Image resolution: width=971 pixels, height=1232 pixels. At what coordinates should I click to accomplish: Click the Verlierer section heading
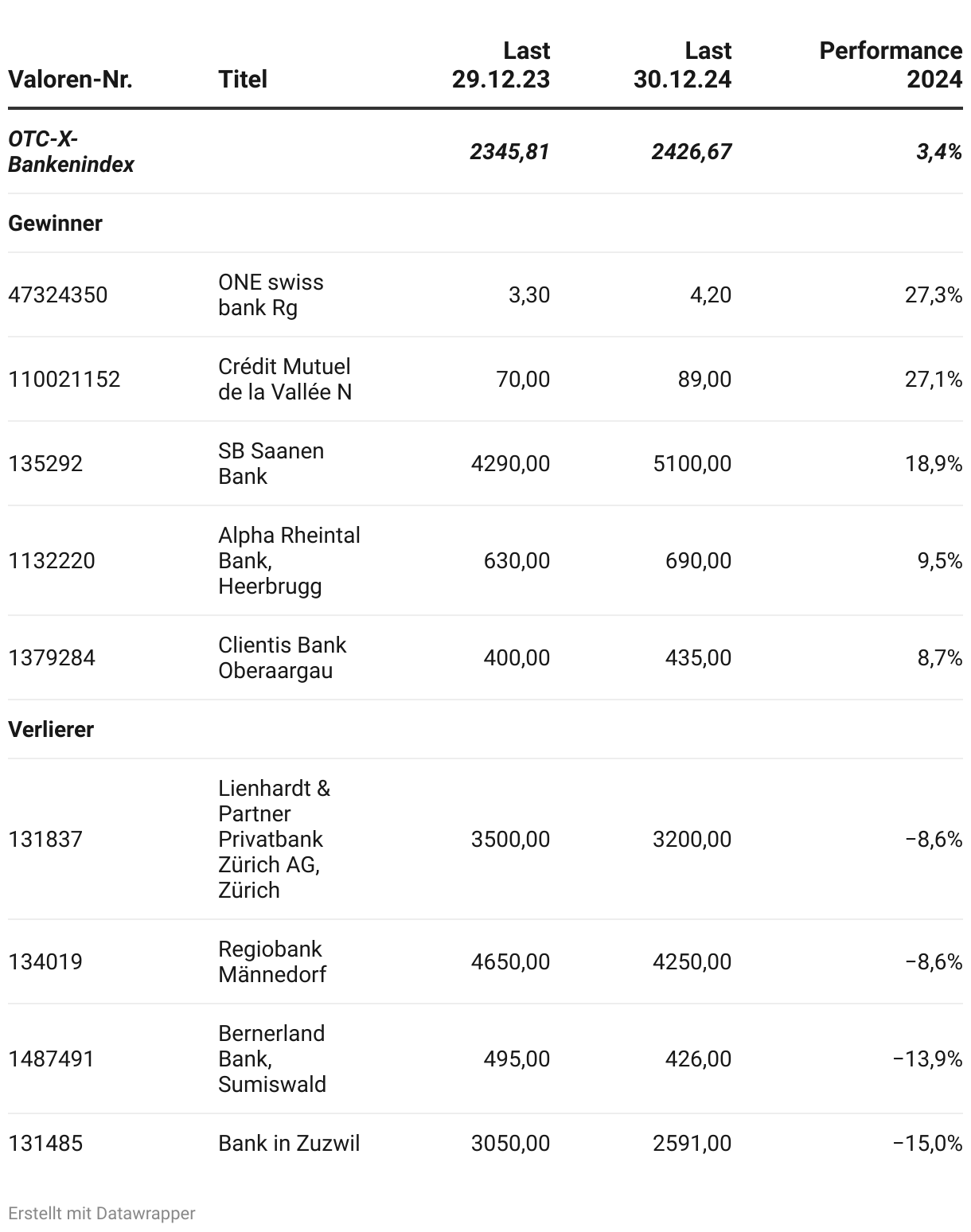[x=51, y=730]
